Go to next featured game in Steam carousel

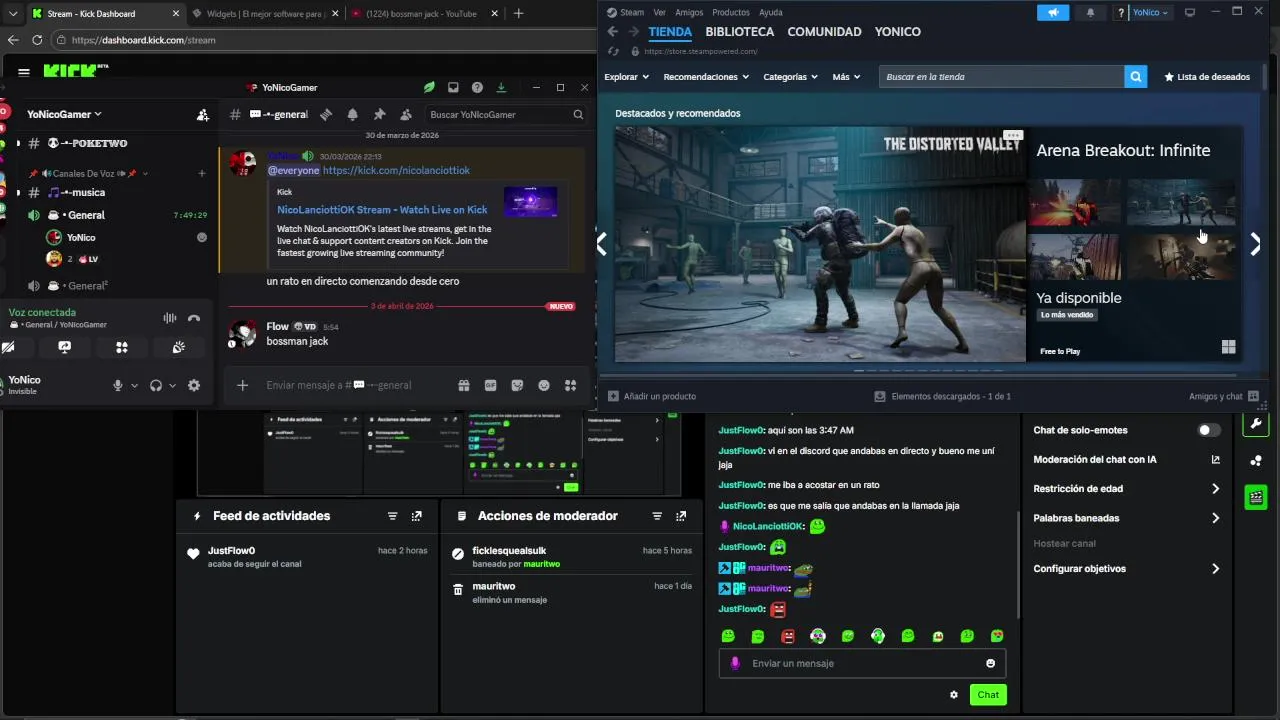pyautogui.click(x=1255, y=244)
